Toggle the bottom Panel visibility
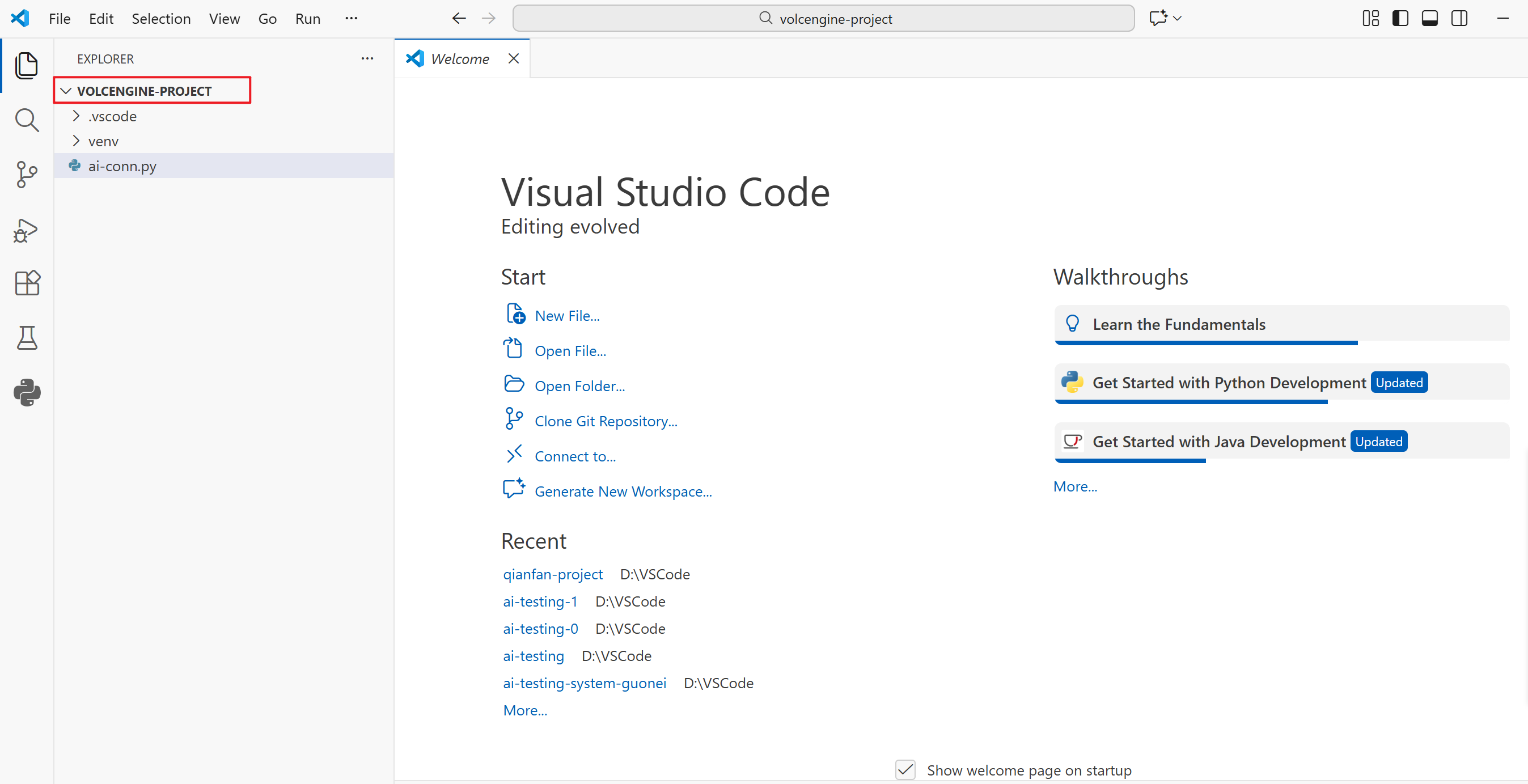 (1429, 18)
